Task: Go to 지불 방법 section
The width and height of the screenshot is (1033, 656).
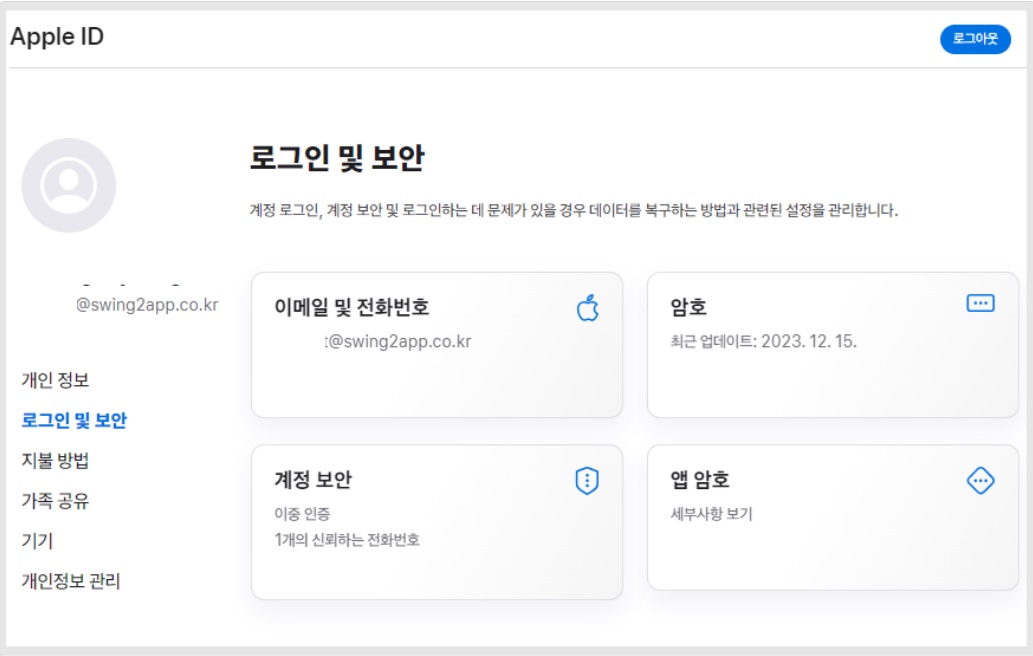Action: [x=55, y=460]
